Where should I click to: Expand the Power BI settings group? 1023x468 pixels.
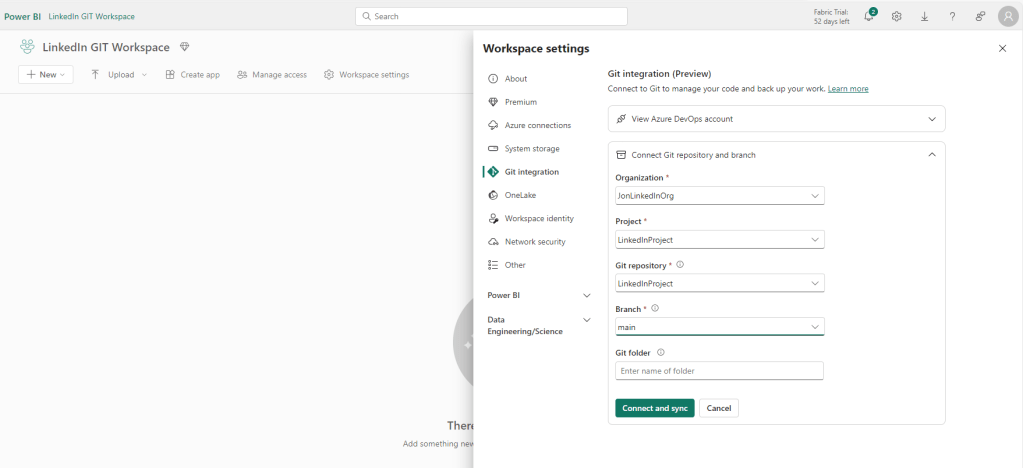pos(539,296)
